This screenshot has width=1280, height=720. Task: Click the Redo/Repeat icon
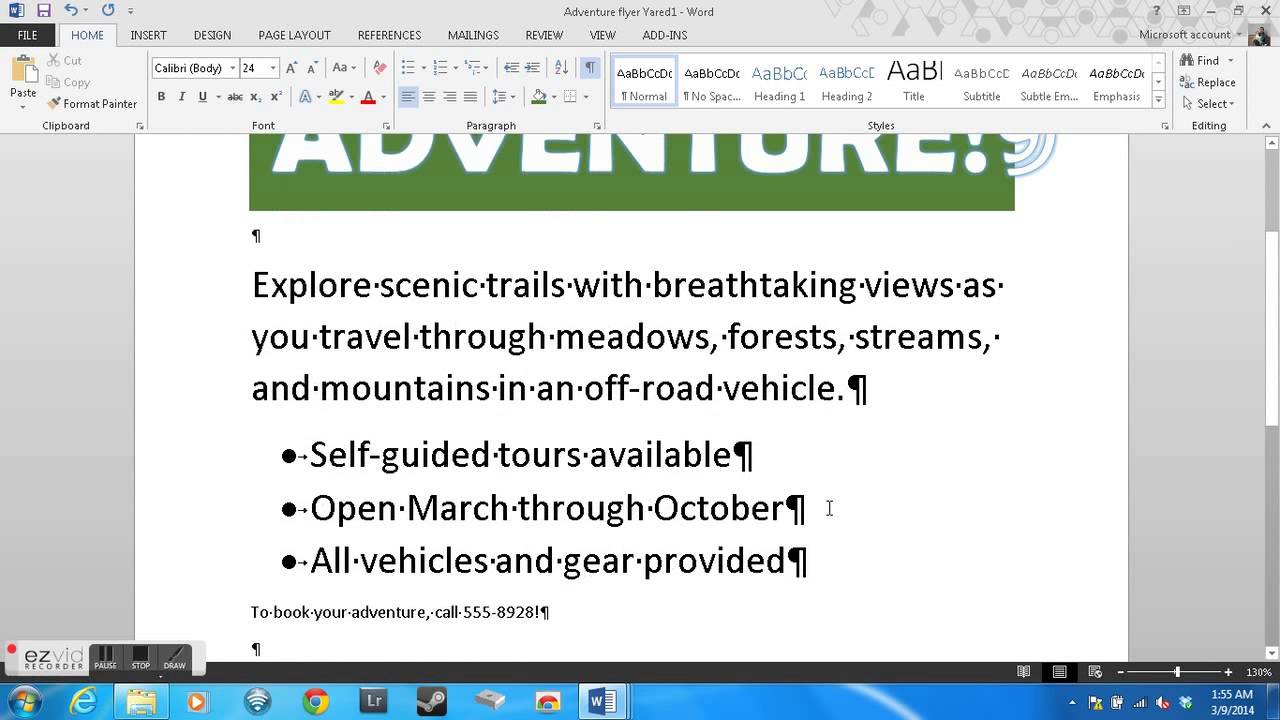click(108, 11)
